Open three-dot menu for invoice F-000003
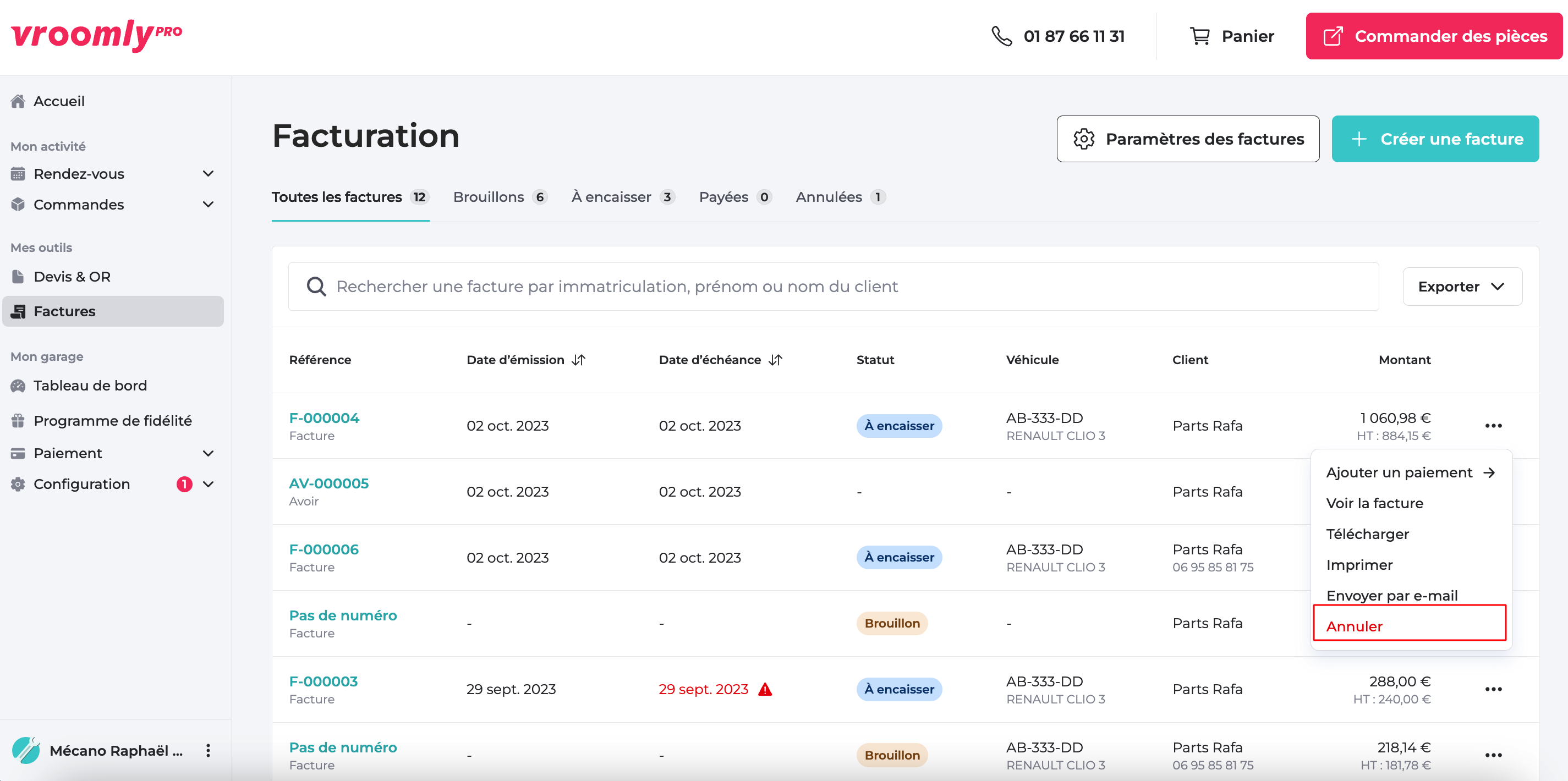 [x=1493, y=690]
